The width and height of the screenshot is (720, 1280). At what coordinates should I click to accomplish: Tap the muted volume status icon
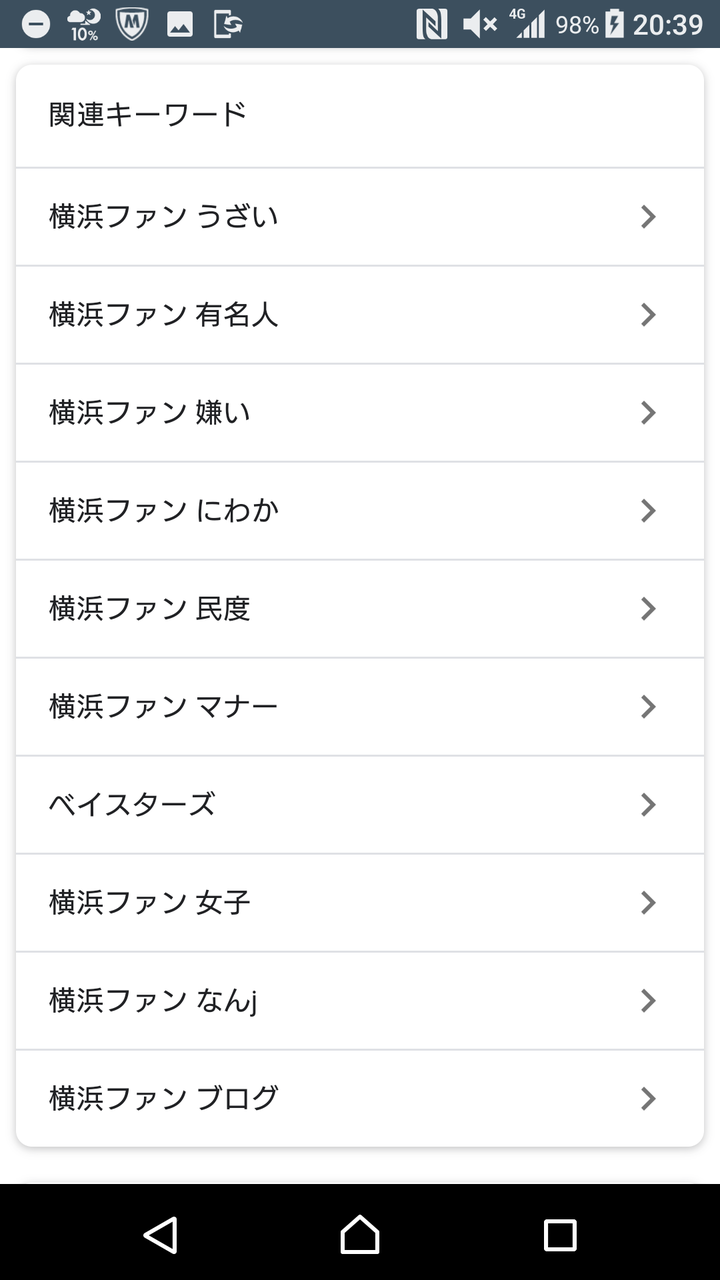(480, 24)
